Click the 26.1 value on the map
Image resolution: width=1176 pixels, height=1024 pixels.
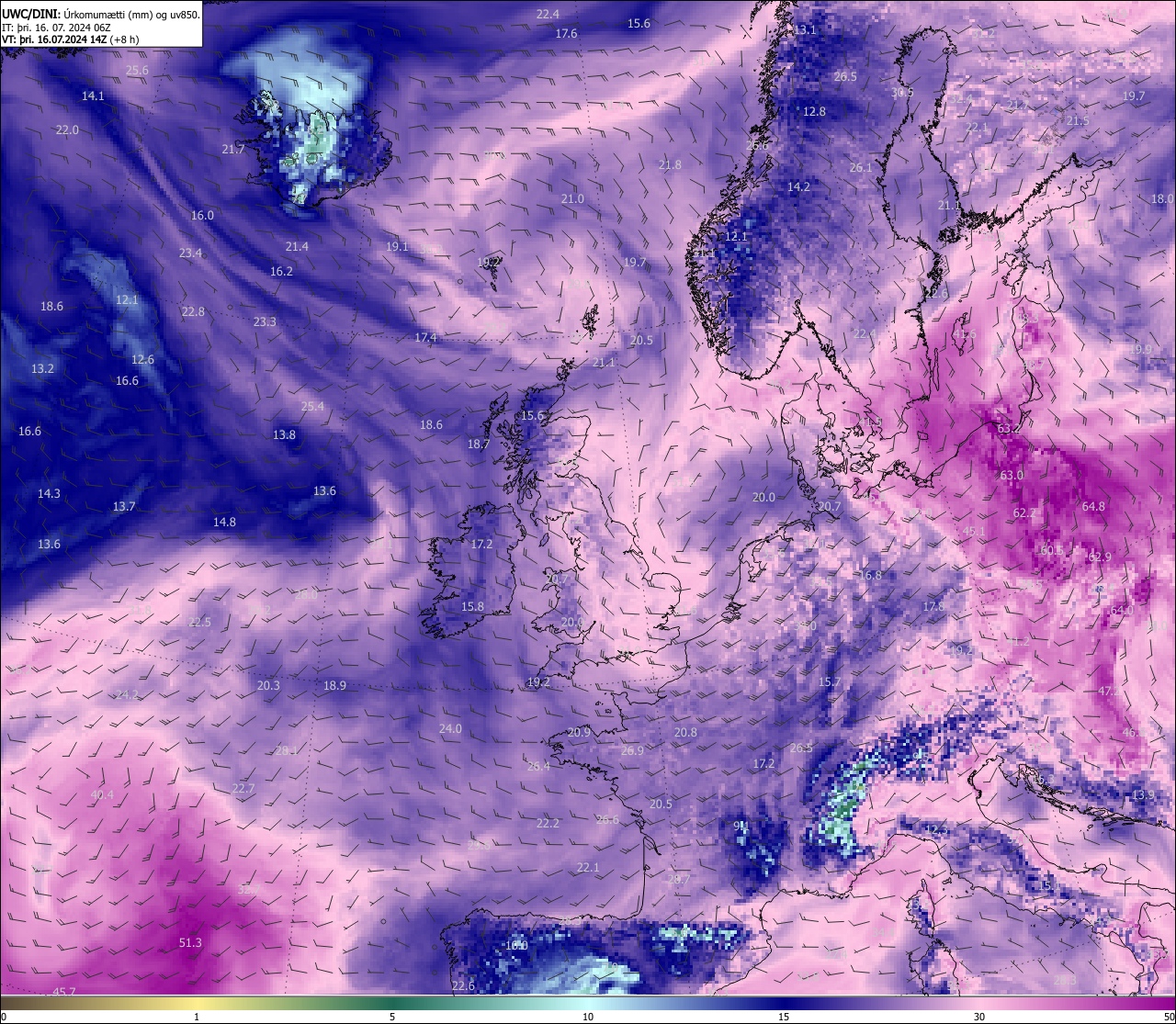[x=861, y=167]
